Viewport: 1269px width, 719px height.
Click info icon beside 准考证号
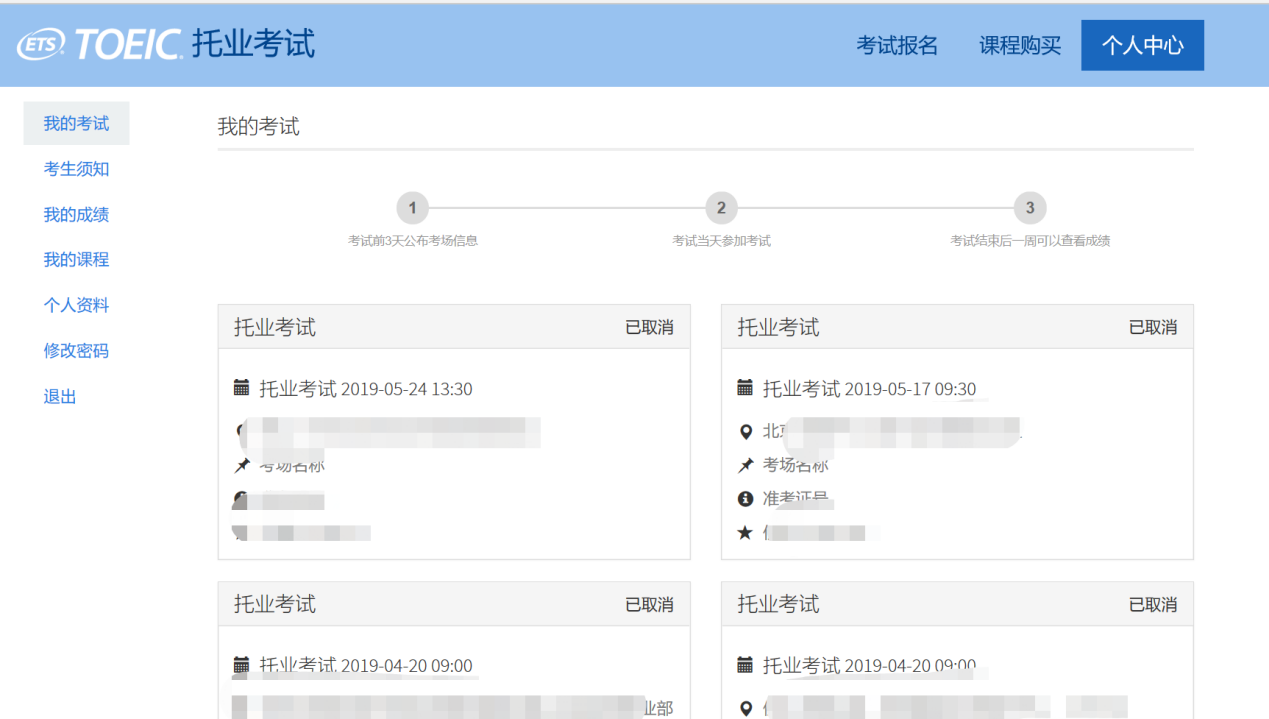(744, 498)
